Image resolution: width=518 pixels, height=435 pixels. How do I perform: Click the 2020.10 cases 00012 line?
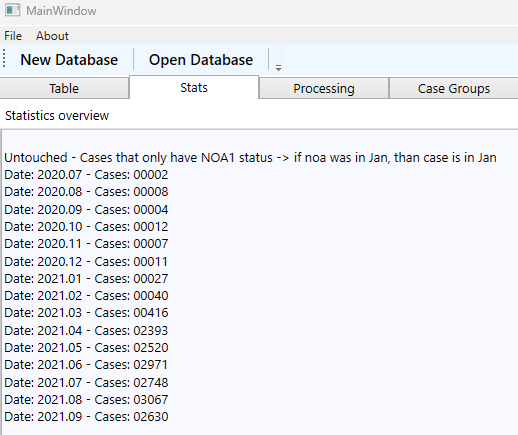[x=86, y=226]
